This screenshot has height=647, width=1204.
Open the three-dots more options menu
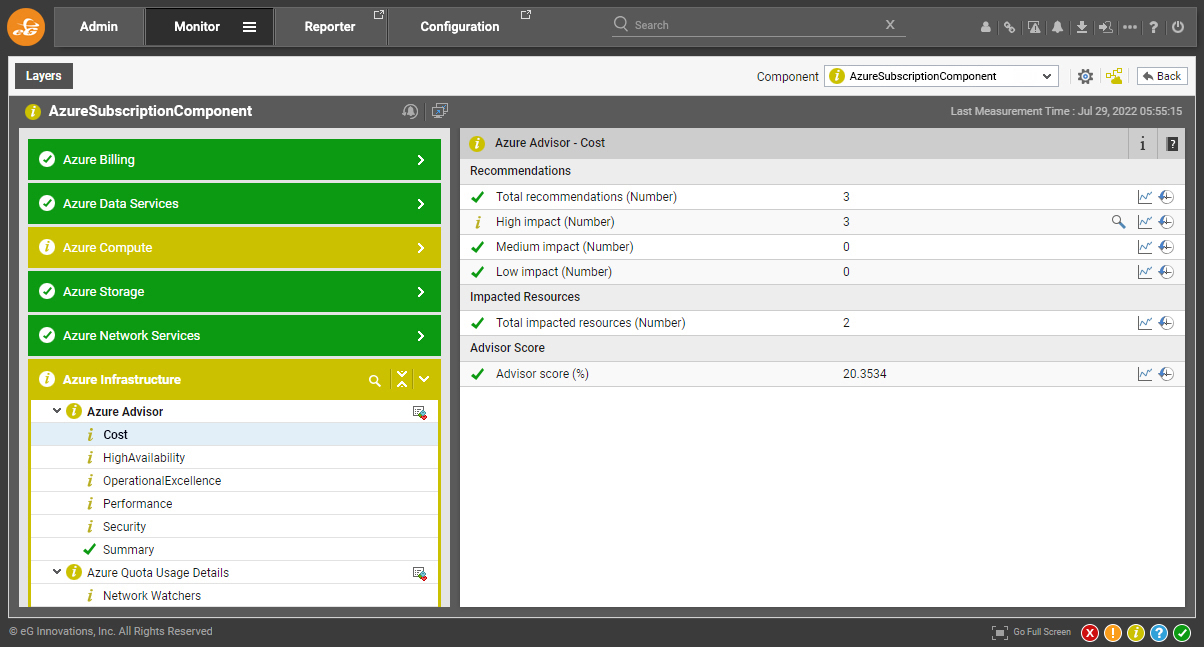pos(1130,27)
